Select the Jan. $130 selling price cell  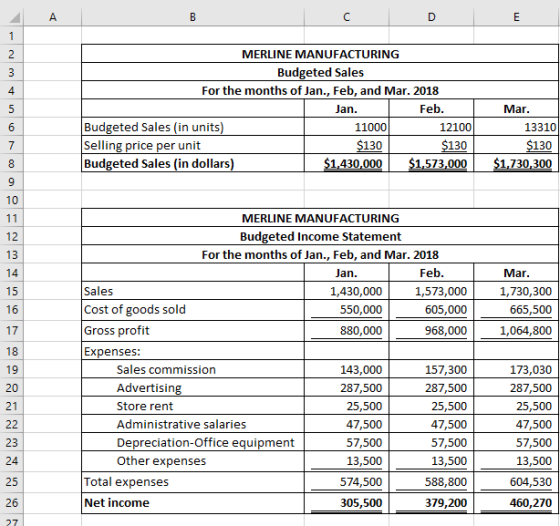[x=346, y=145]
